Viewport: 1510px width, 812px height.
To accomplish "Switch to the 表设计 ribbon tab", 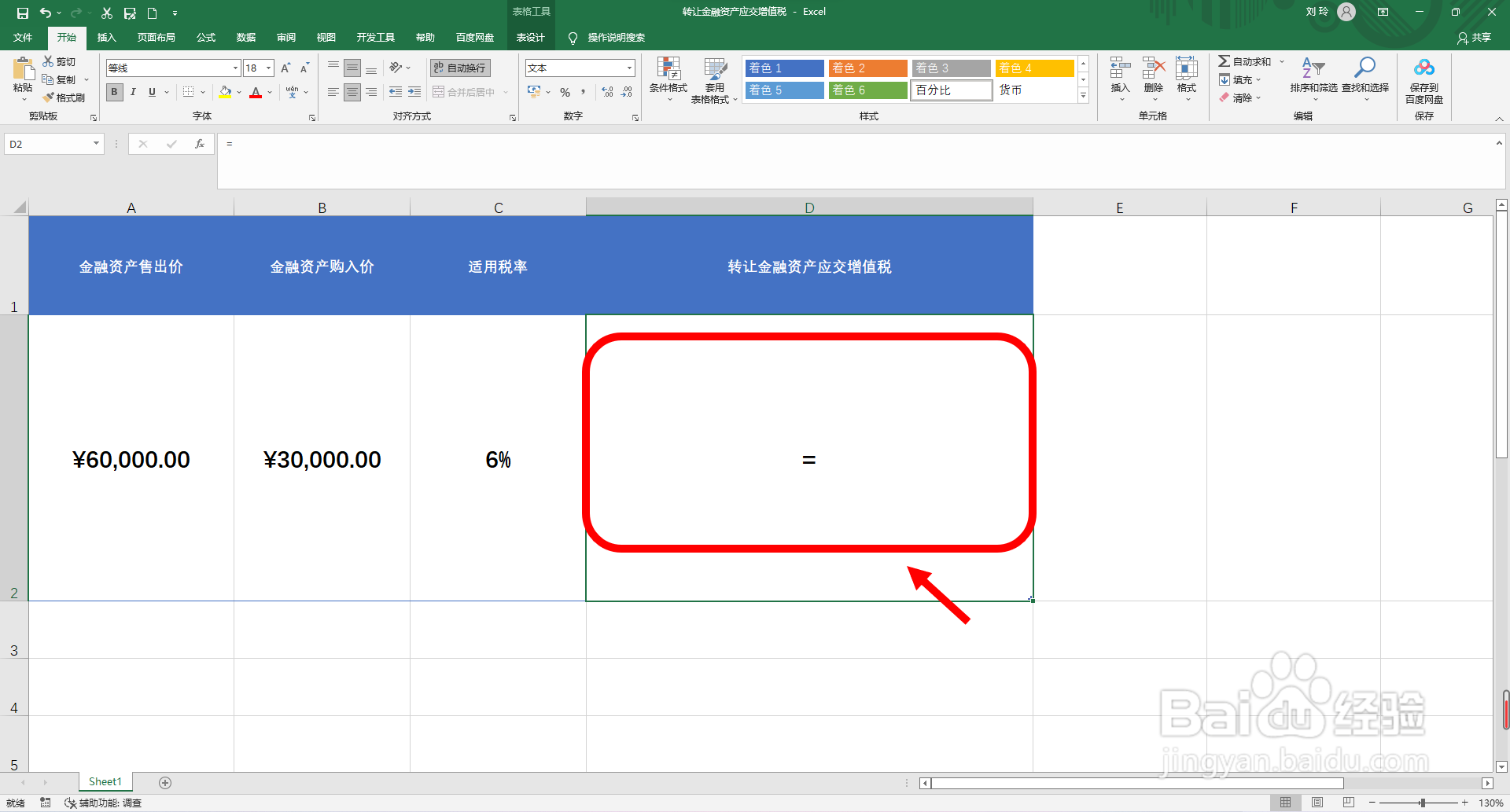I will click(x=531, y=37).
